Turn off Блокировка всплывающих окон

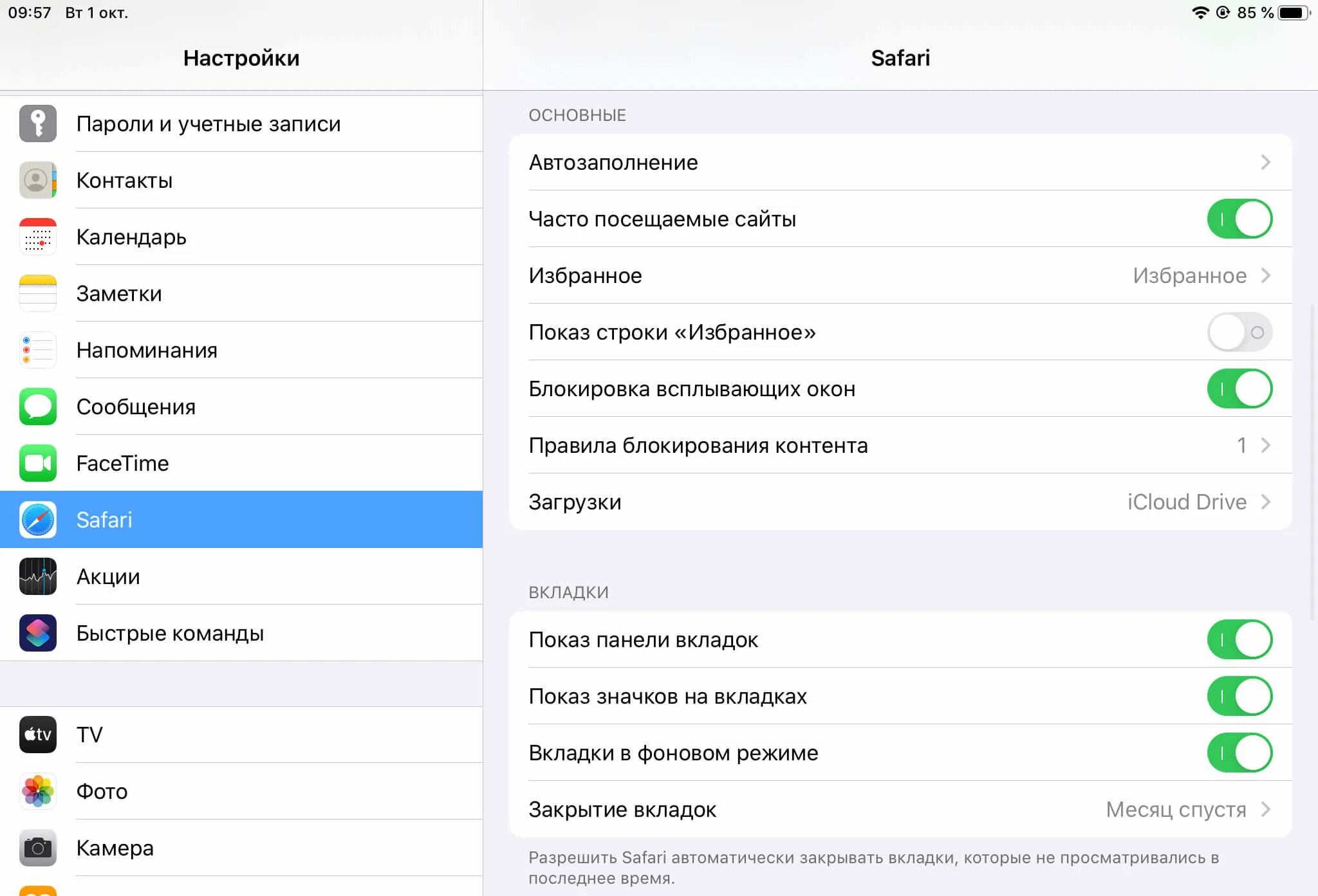1239,389
